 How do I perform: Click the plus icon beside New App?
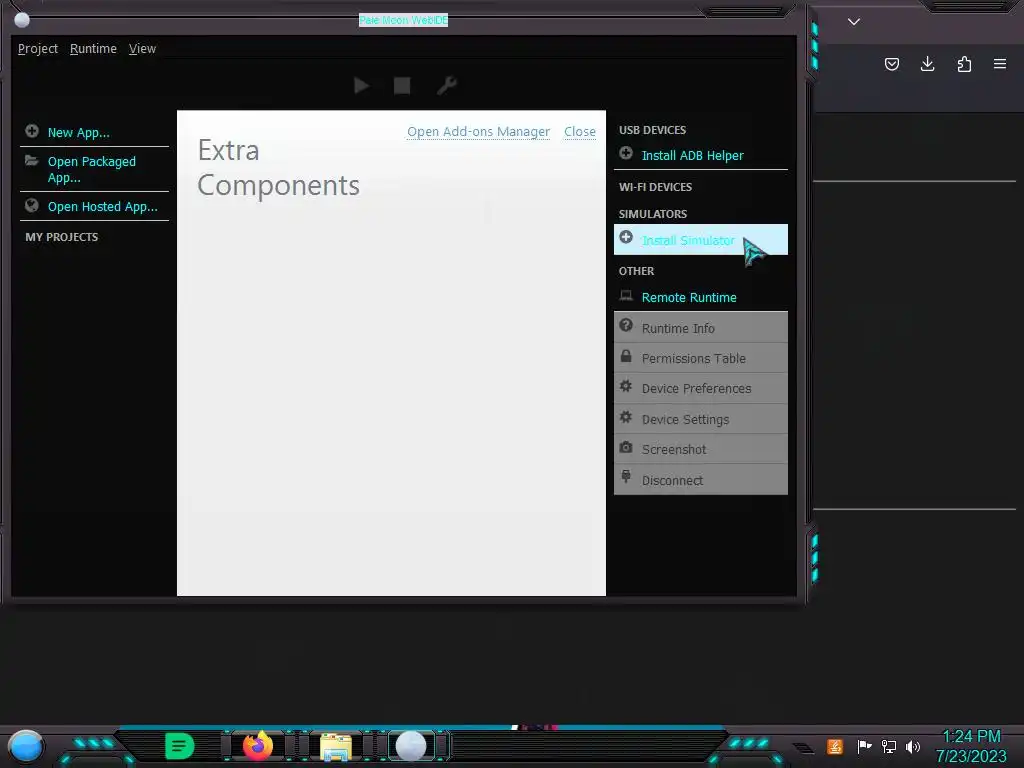pos(31,131)
